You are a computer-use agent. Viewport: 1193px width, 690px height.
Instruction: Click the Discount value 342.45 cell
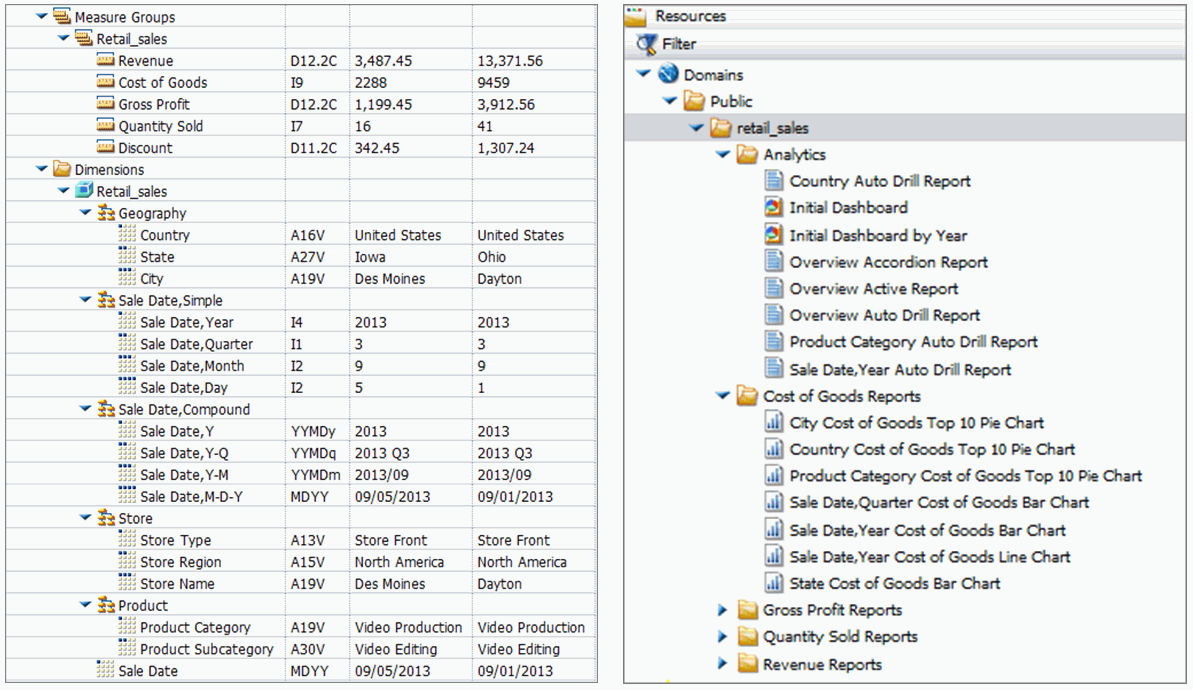point(377,148)
